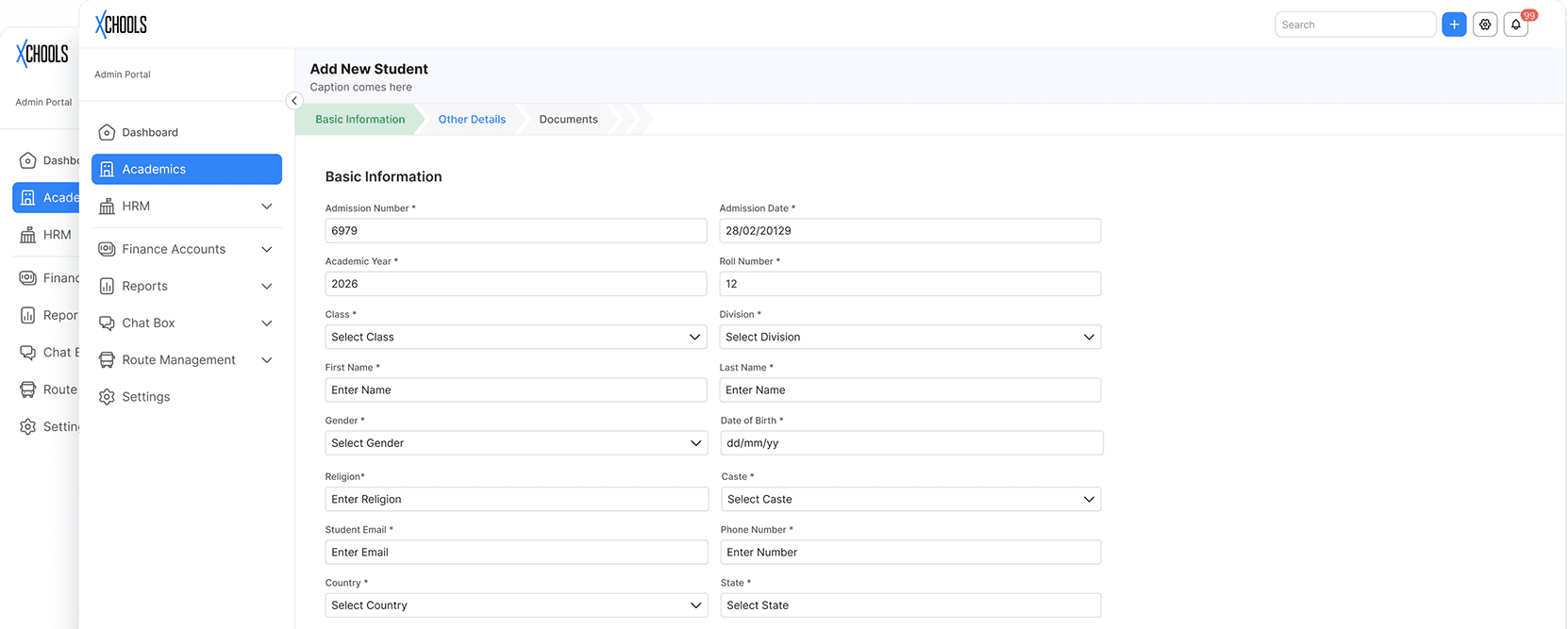Click the Enter Religion field
1568x629 pixels.
517,499
